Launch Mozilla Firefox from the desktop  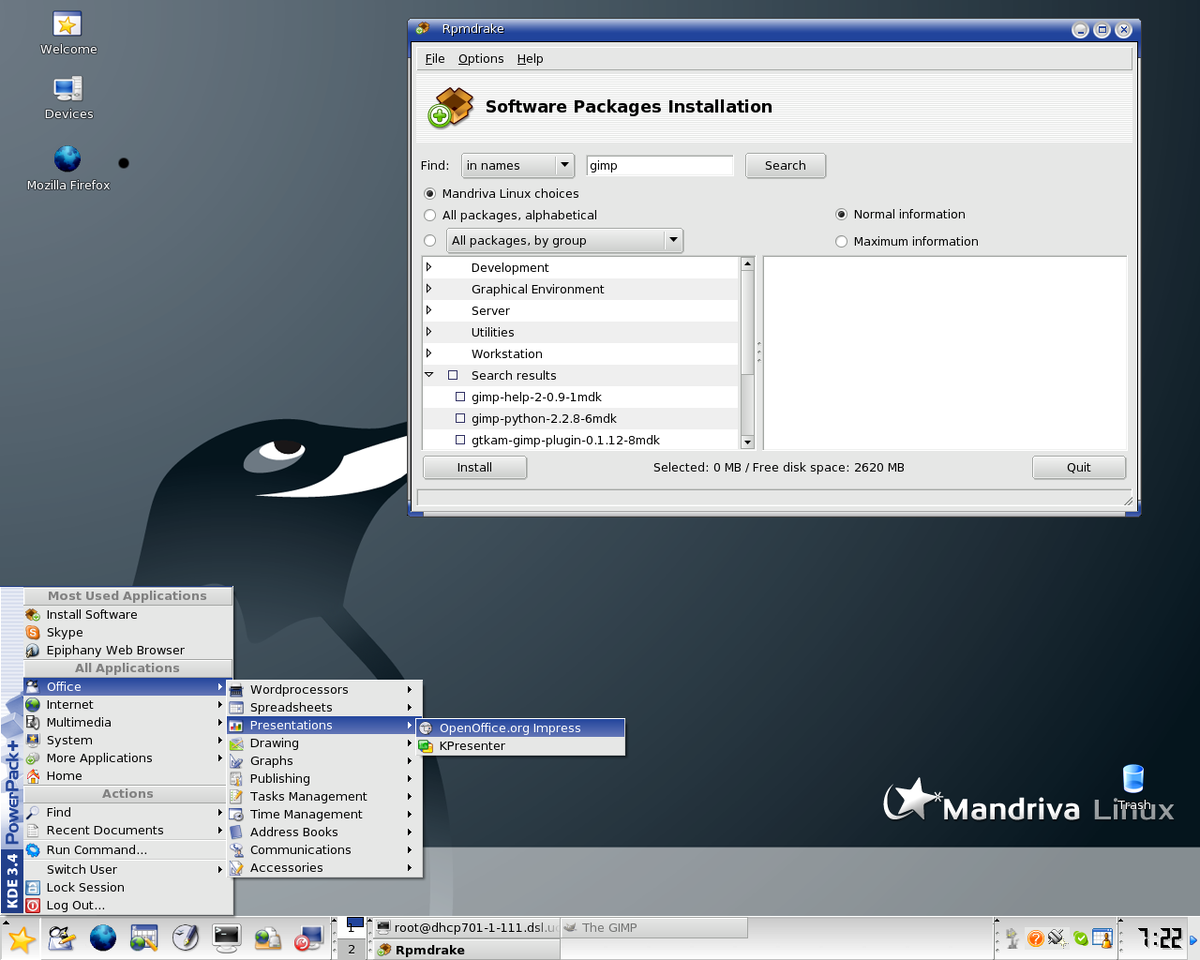(68, 168)
